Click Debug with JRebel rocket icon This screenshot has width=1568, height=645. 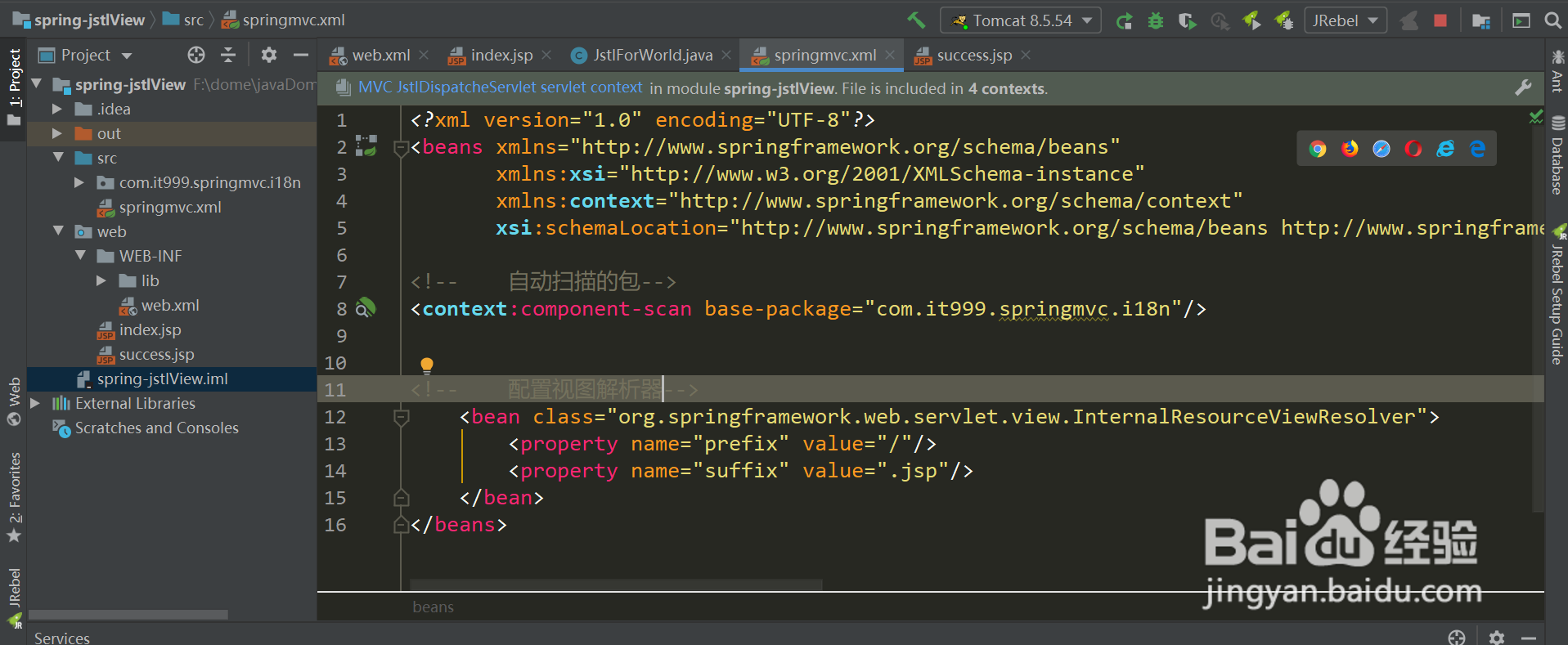[x=1284, y=21]
